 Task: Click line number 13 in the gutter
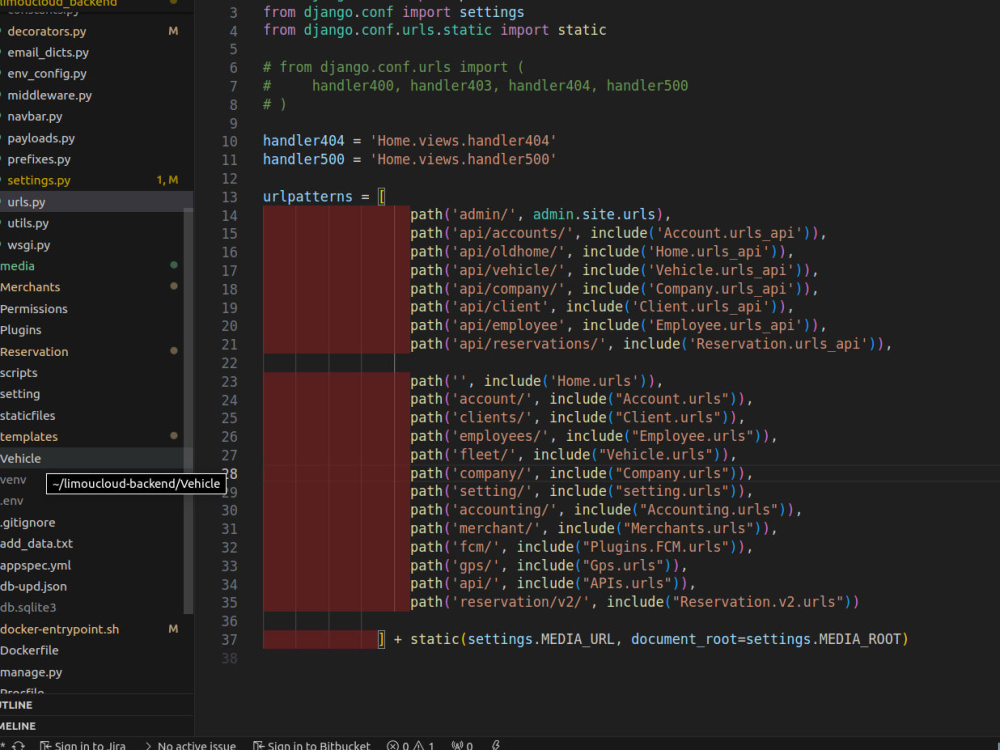tap(229, 197)
